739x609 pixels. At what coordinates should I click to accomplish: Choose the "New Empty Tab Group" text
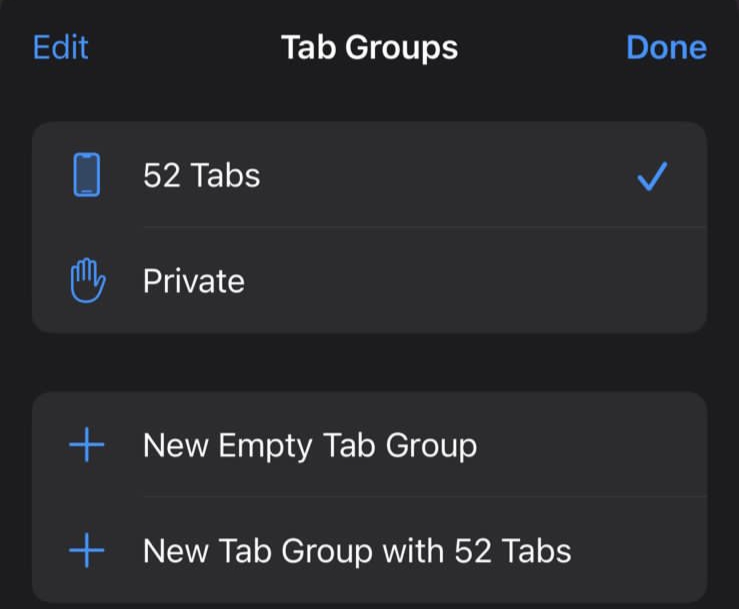click(310, 445)
